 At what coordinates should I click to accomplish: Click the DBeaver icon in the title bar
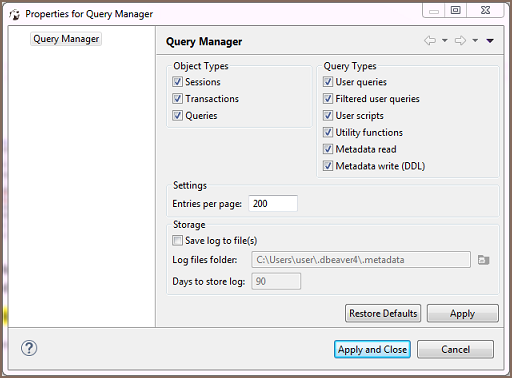tap(15, 14)
